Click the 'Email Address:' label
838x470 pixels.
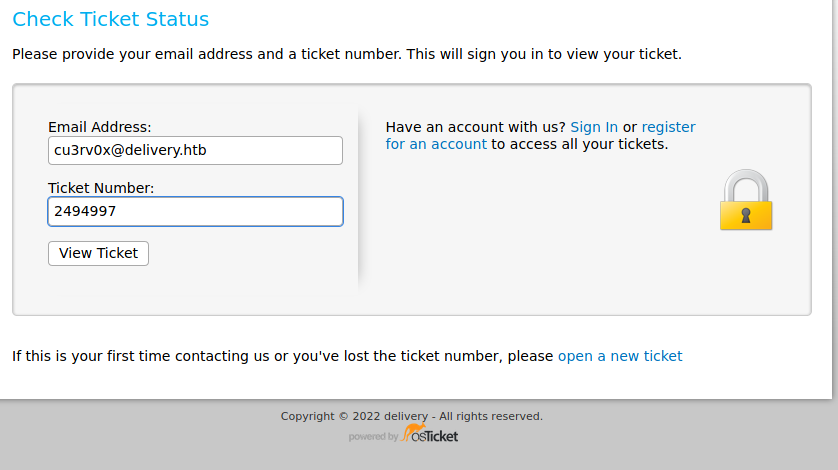click(100, 127)
